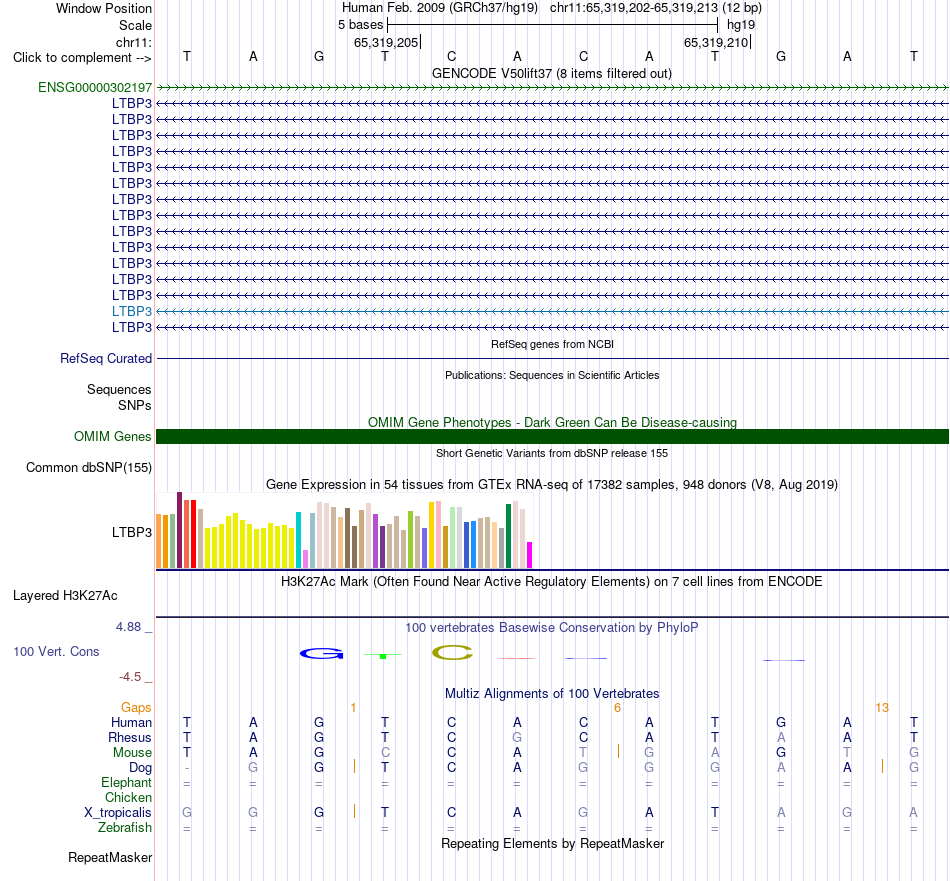Click 'Multiz Alignments of 100 Vertebrates' title
Viewport: 950px width, 881px height.
pos(552,693)
